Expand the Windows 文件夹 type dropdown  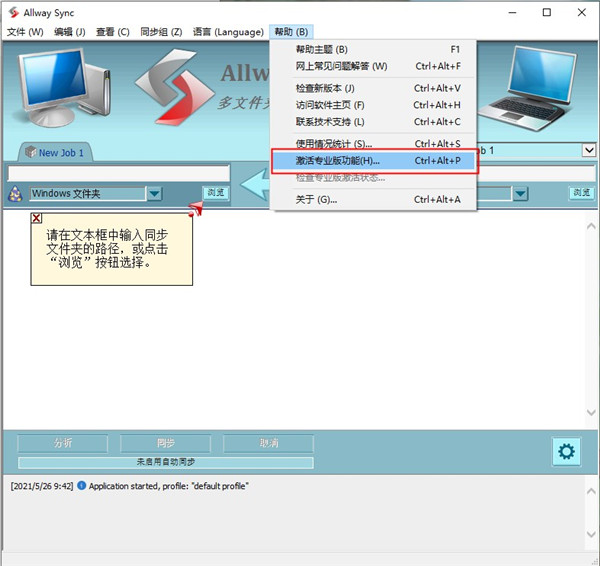tap(154, 193)
